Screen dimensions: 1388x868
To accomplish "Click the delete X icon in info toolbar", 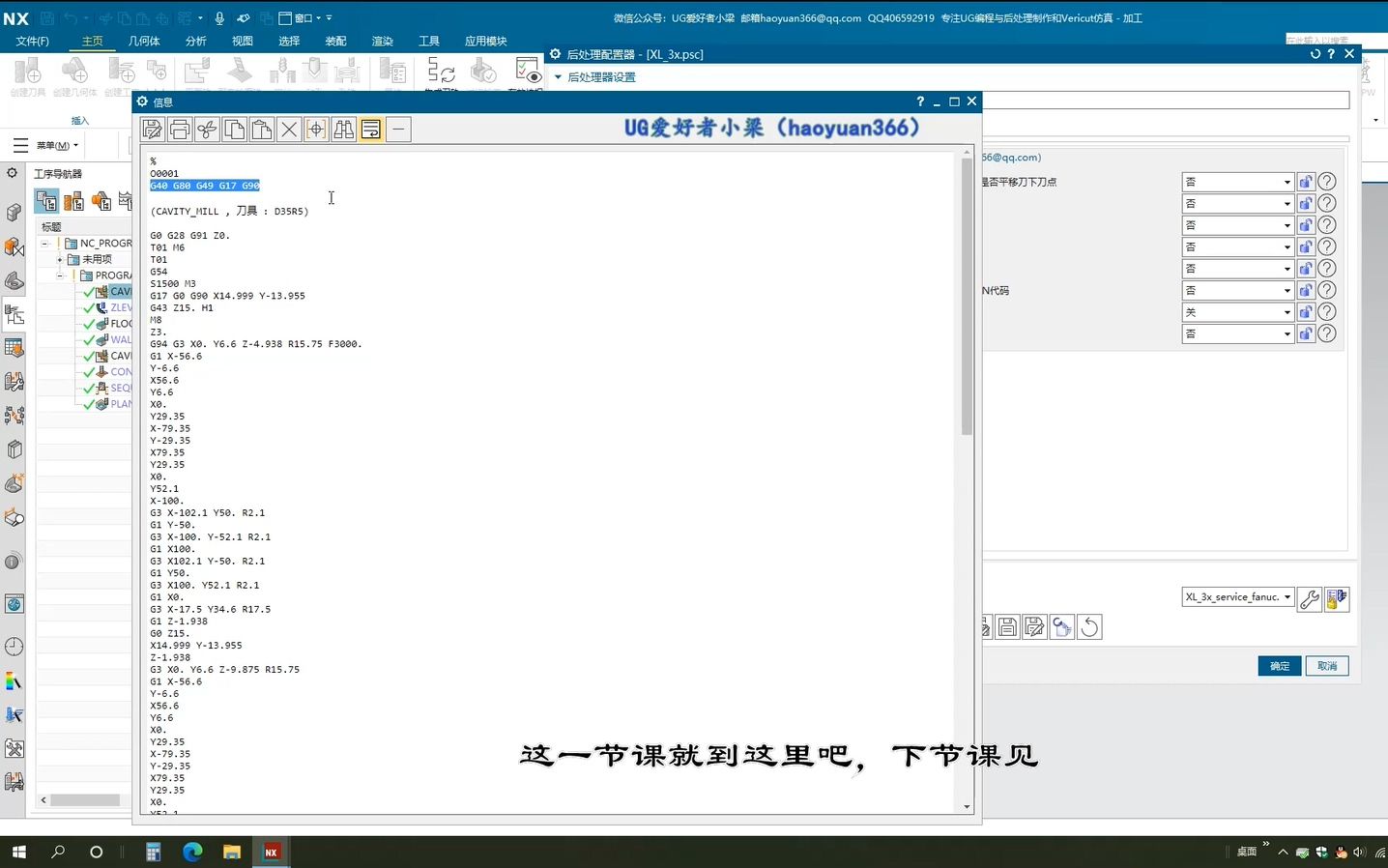I will coord(288,129).
